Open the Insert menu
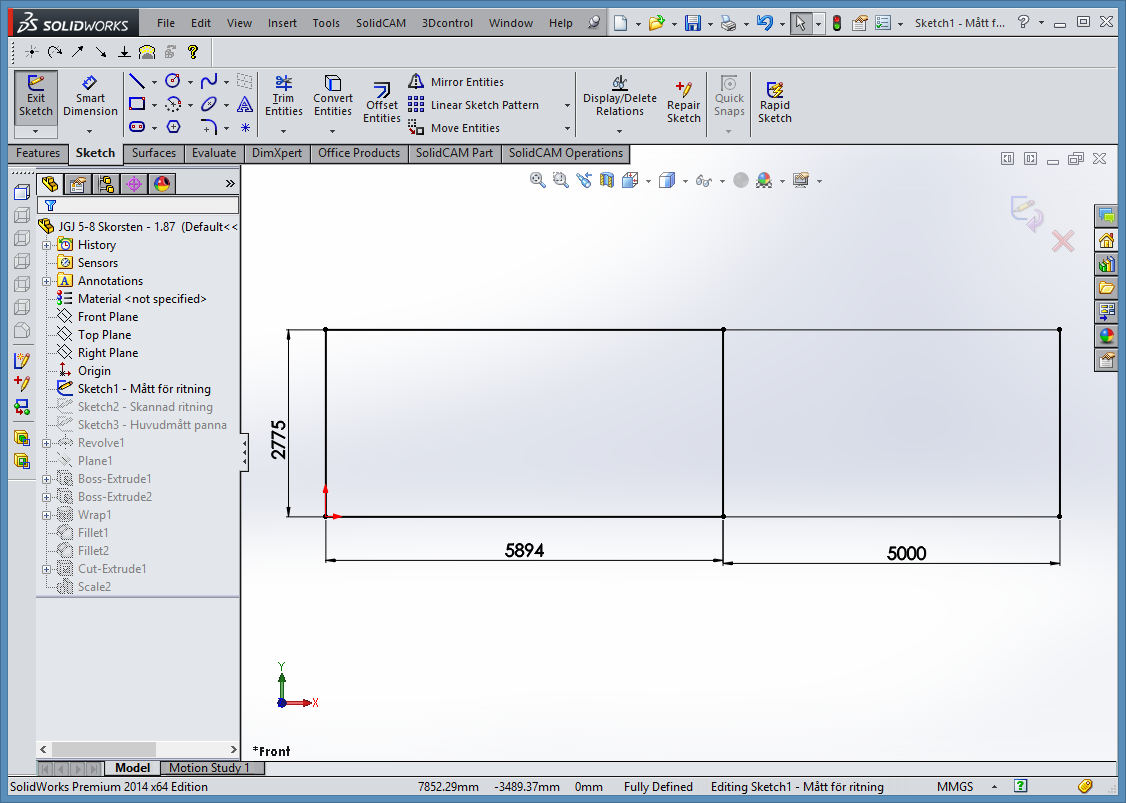 [x=282, y=23]
